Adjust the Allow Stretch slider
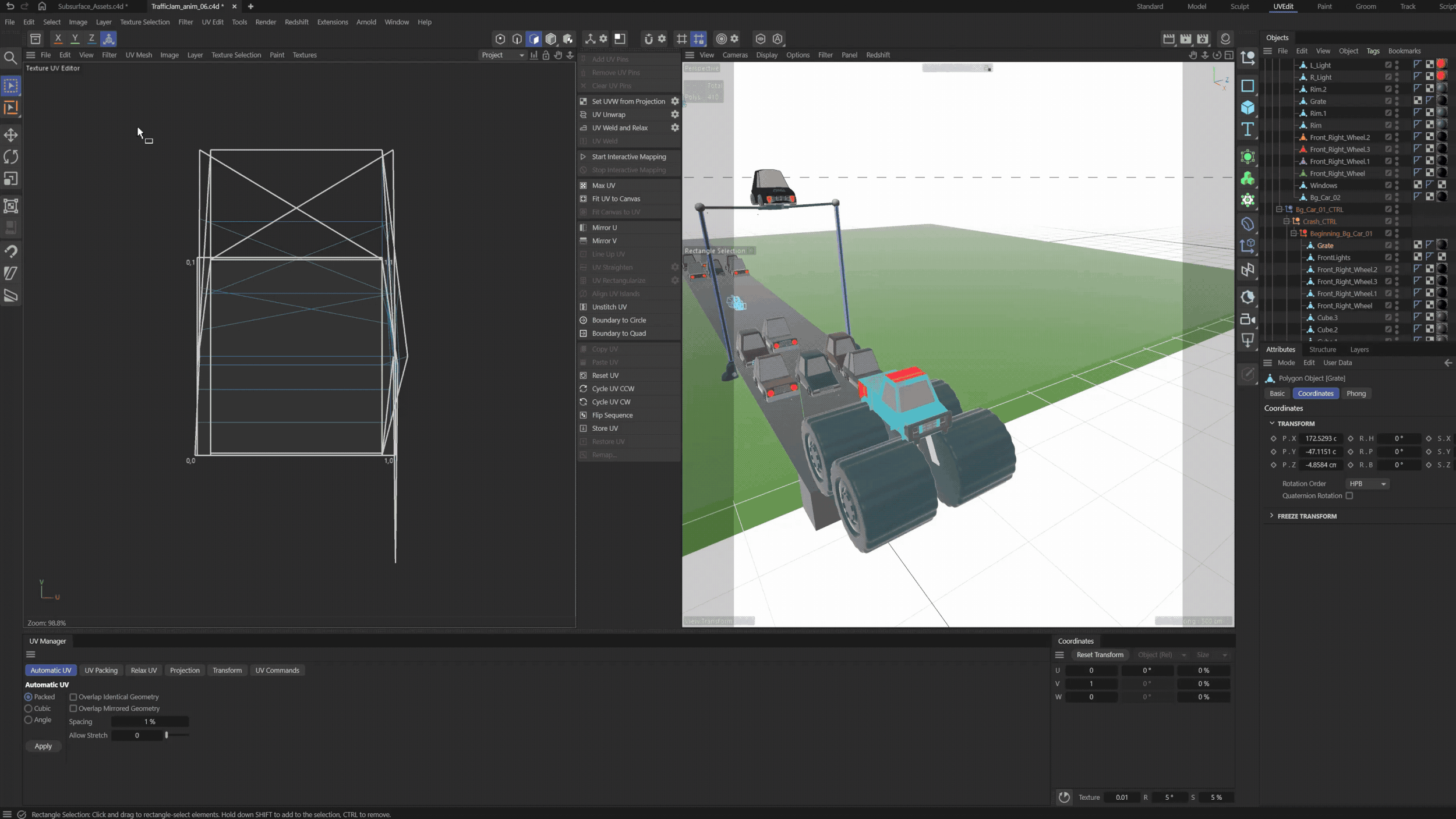Screen dimensions: 1456x819 pyautogui.click(x=167, y=735)
